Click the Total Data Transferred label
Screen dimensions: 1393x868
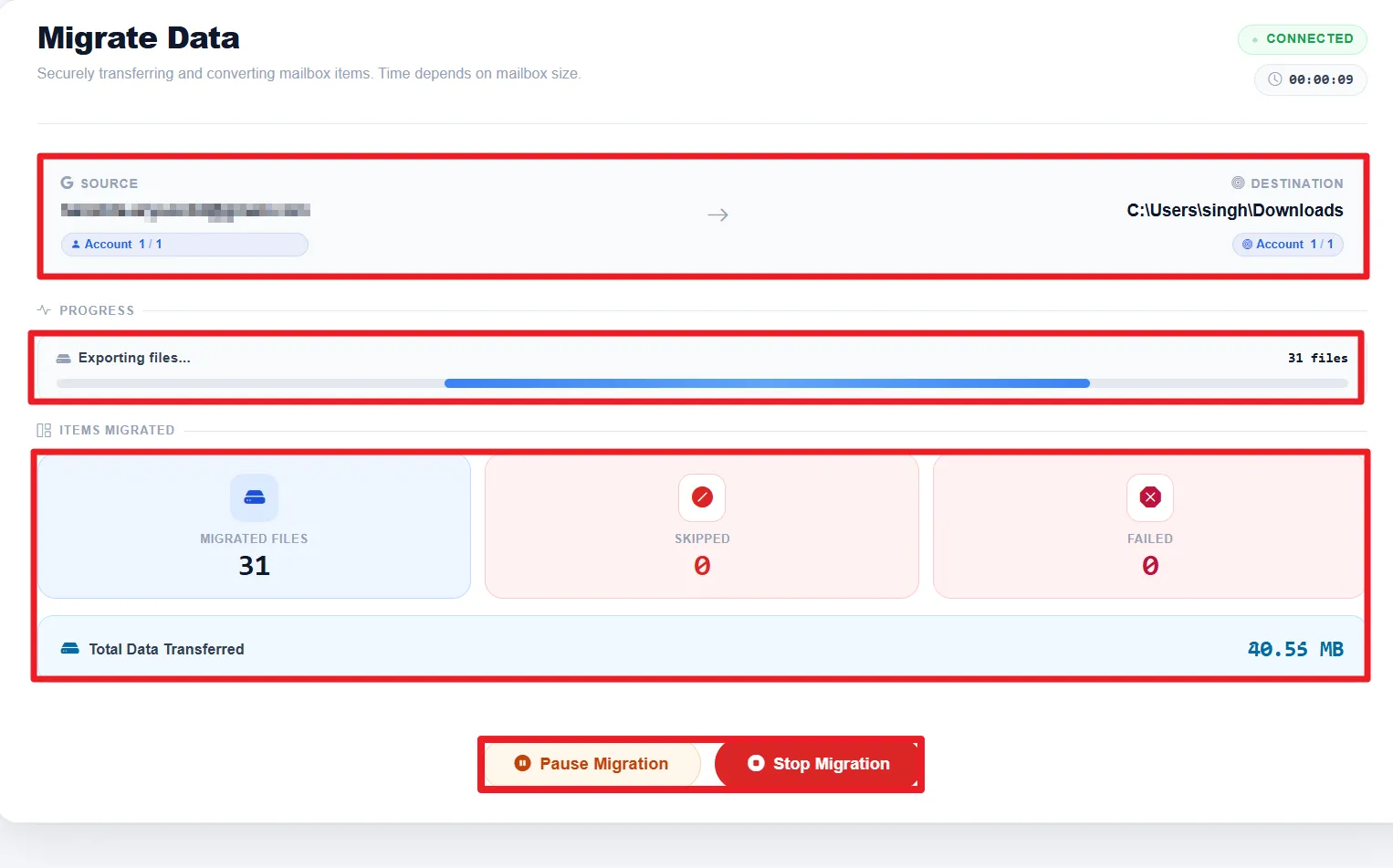point(166,649)
